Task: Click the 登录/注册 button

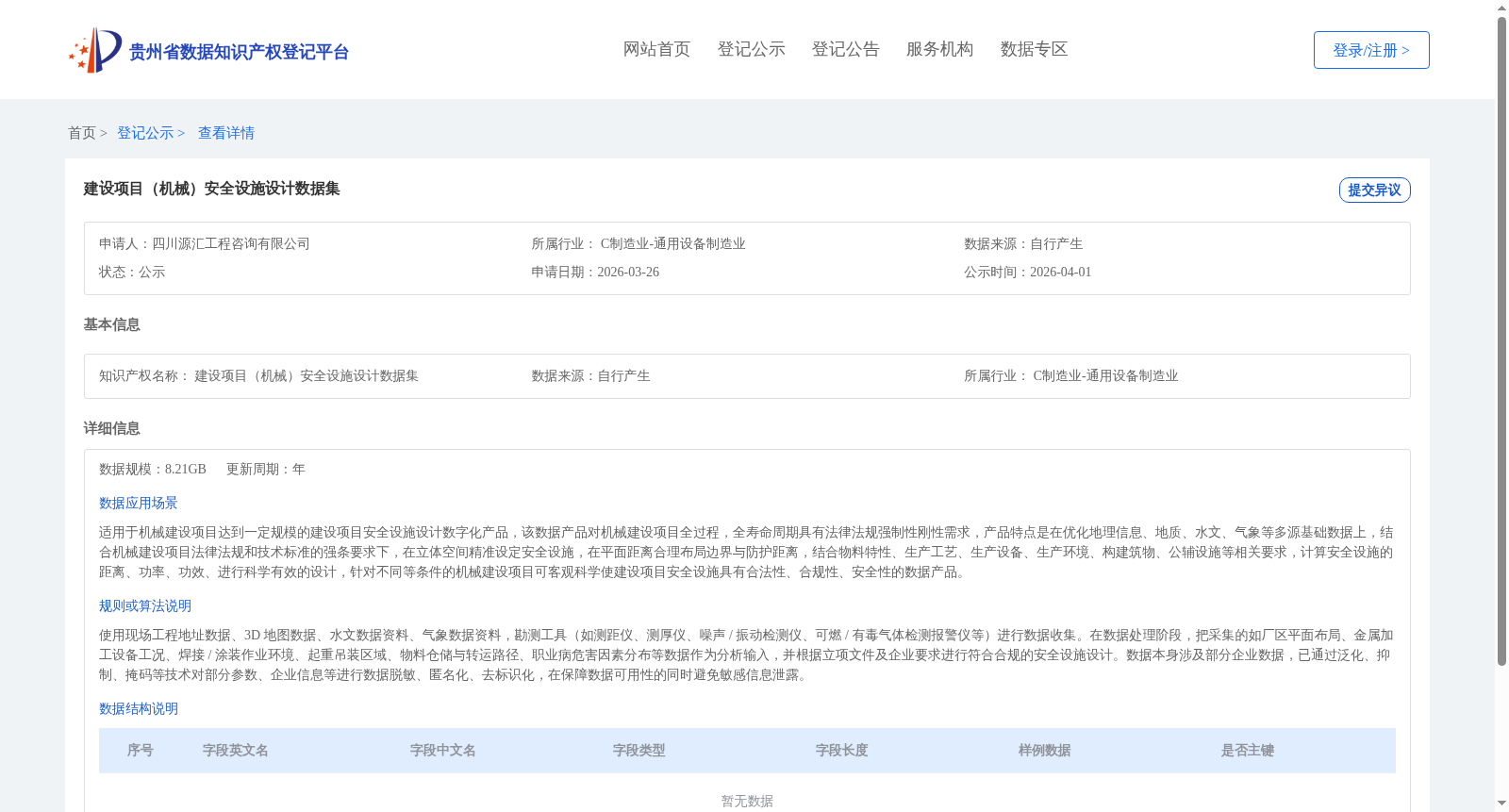Action: [1371, 50]
